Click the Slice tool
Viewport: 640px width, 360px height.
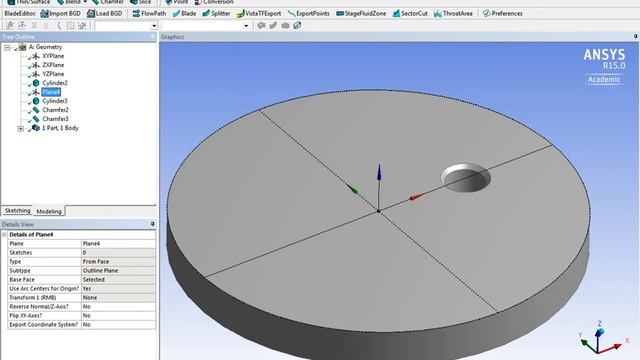[x=141, y=2]
